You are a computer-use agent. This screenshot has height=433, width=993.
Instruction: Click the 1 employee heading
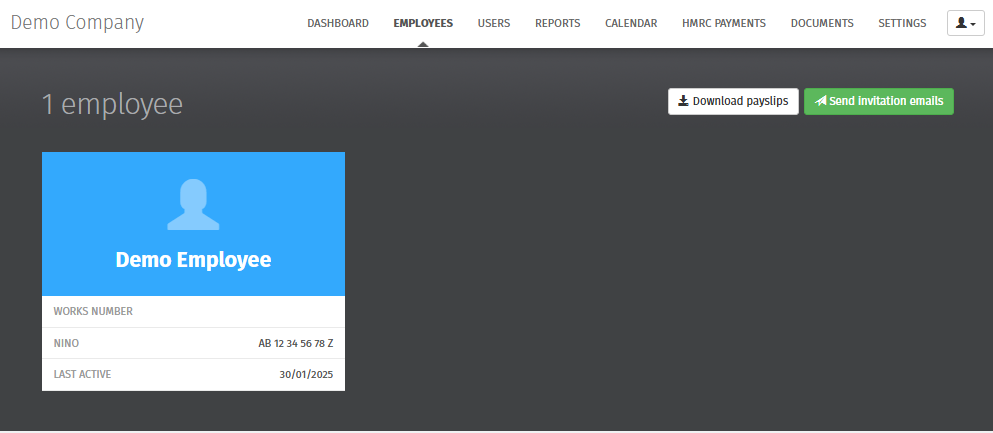112,104
